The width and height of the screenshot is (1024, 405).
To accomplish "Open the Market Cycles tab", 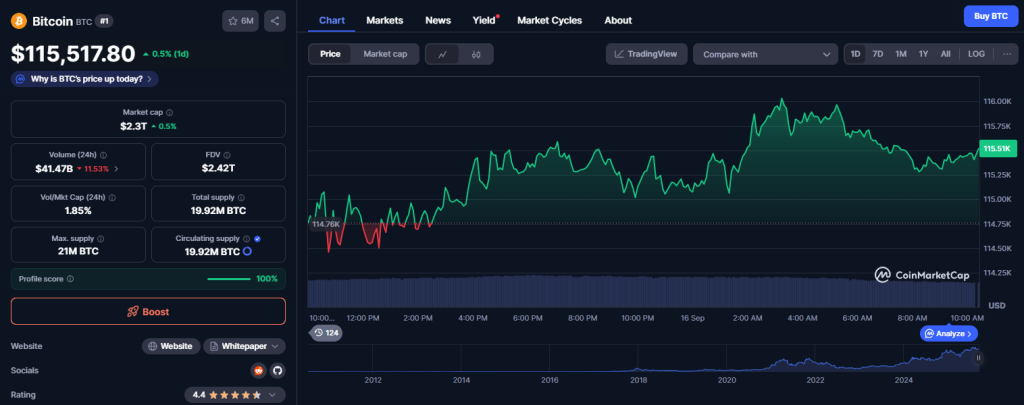I will (x=549, y=20).
